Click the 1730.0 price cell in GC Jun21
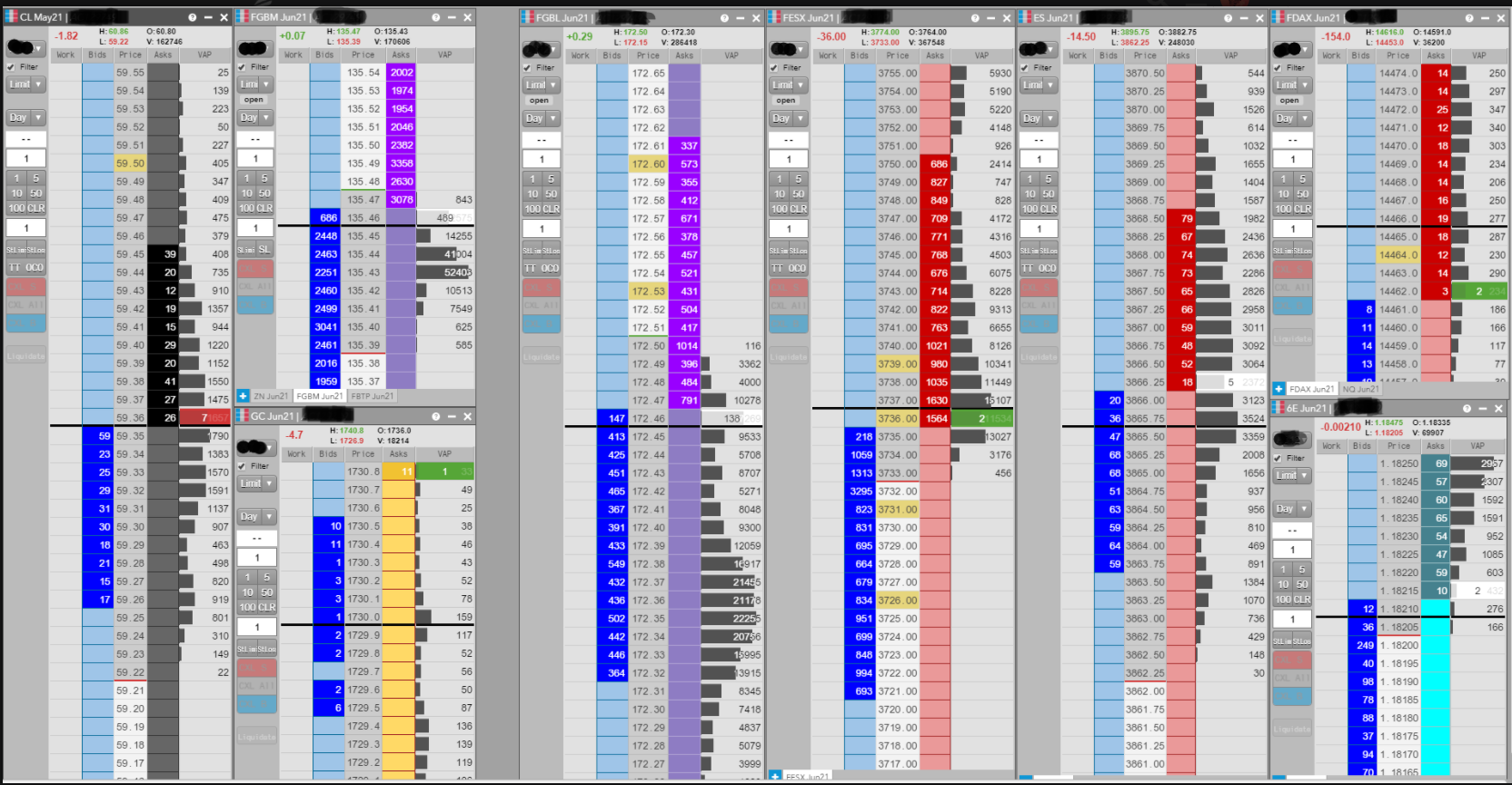The height and width of the screenshot is (785, 1512). (x=363, y=617)
